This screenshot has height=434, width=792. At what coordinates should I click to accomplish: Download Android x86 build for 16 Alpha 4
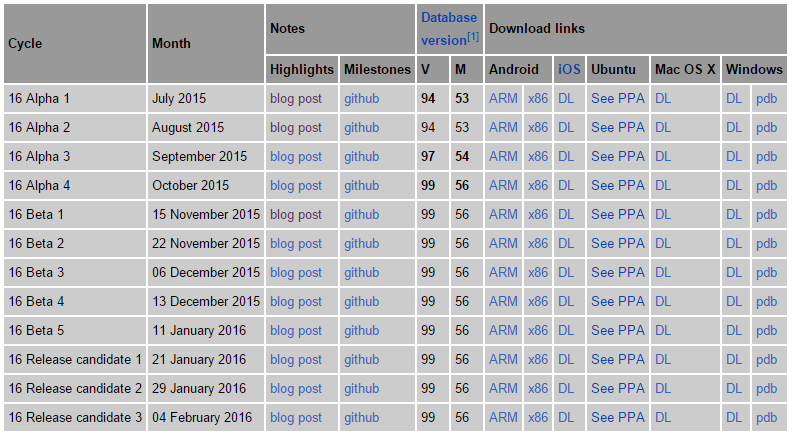[x=538, y=186]
